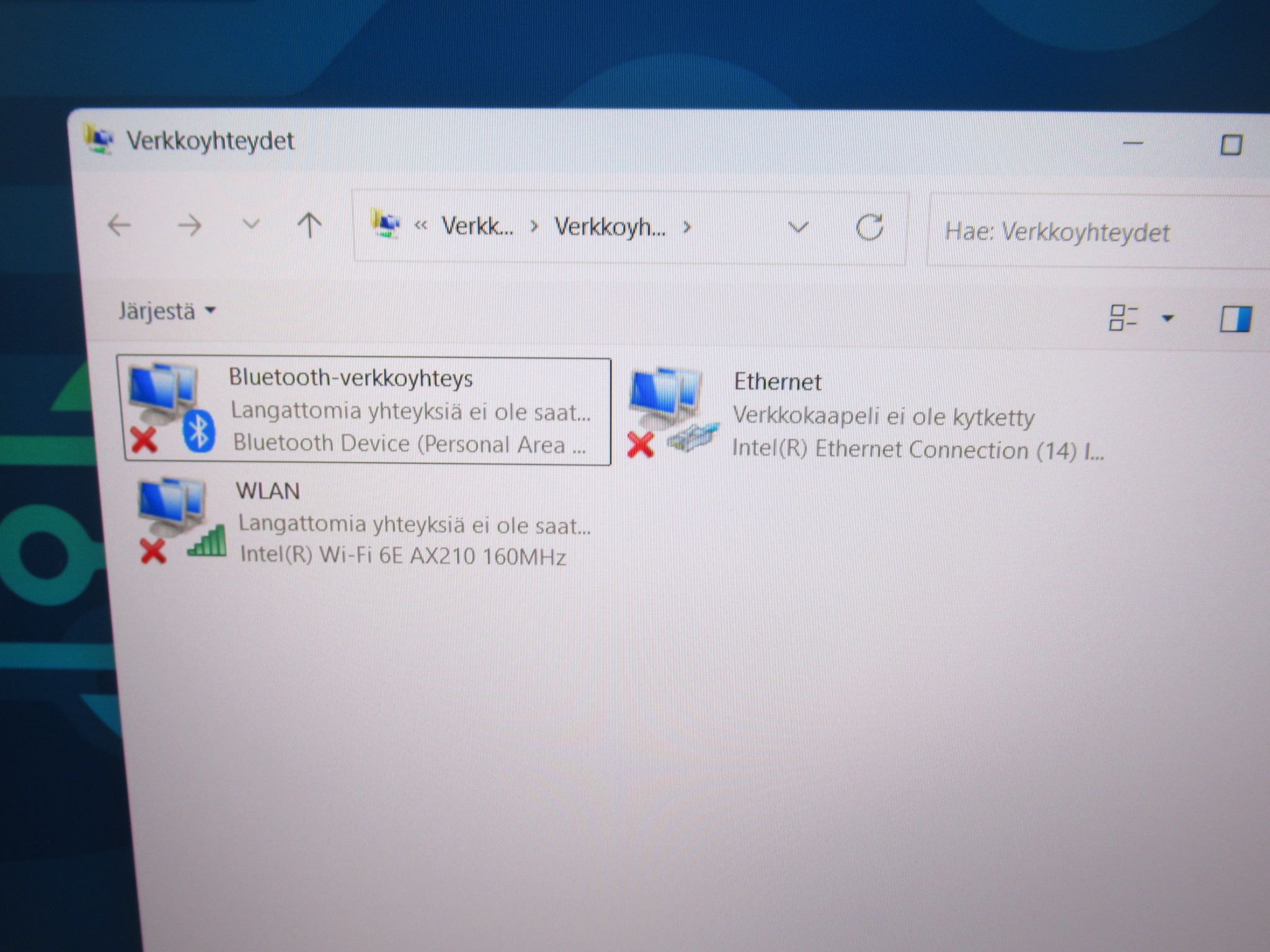Viewport: 1270px width, 952px height.
Task: Select the Ethernet adapter icon
Action: click(672, 413)
